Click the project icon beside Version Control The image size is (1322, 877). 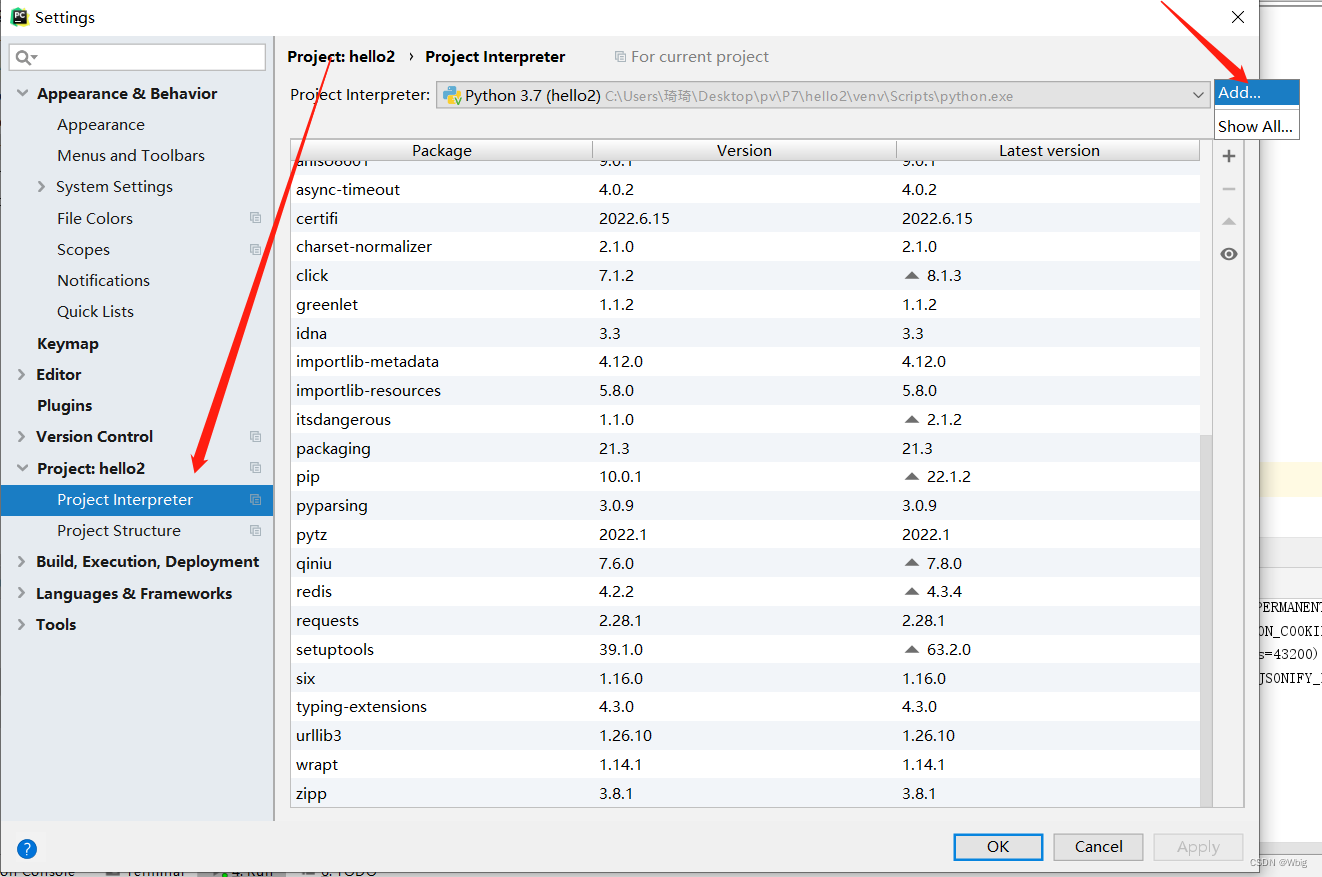point(255,436)
